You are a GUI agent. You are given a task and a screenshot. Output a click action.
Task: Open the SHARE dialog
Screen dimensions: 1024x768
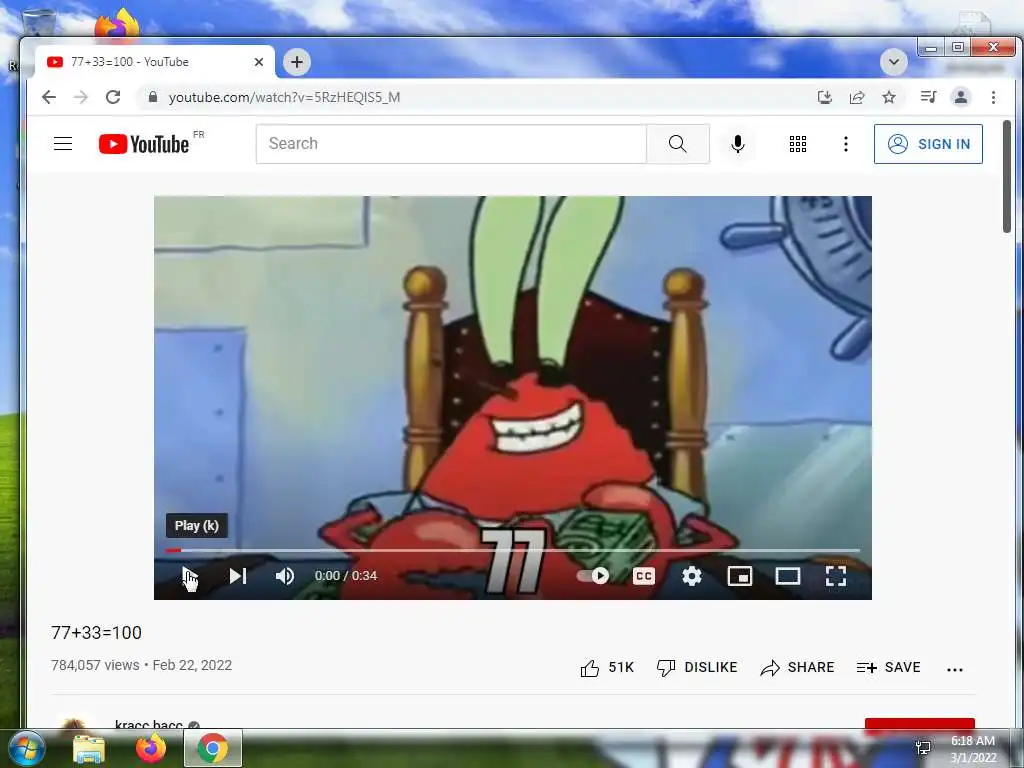pyautogui.click(x=797, y=667)
